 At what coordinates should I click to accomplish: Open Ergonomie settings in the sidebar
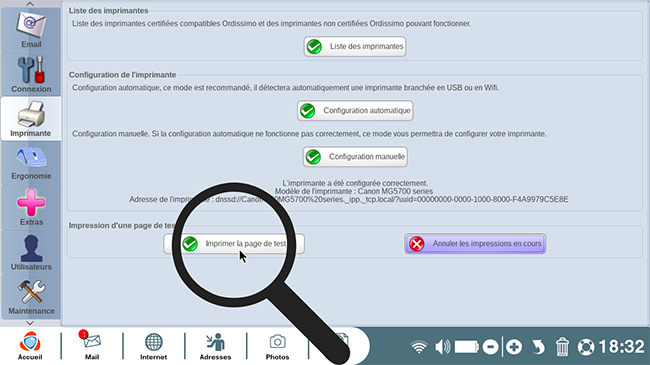pyautogui.click(x=31, y=163)
